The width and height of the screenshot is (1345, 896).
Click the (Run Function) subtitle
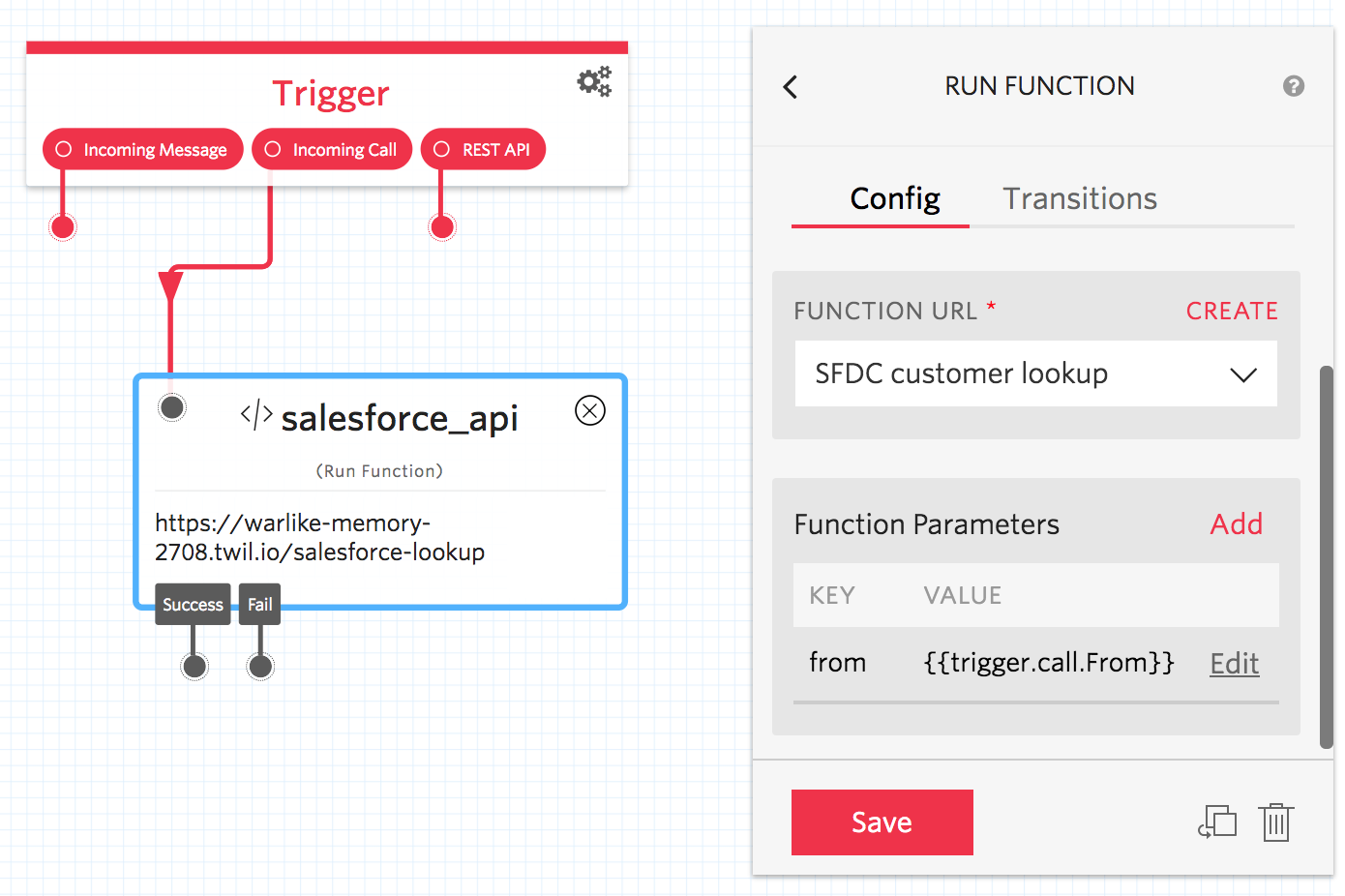point(379,471)
